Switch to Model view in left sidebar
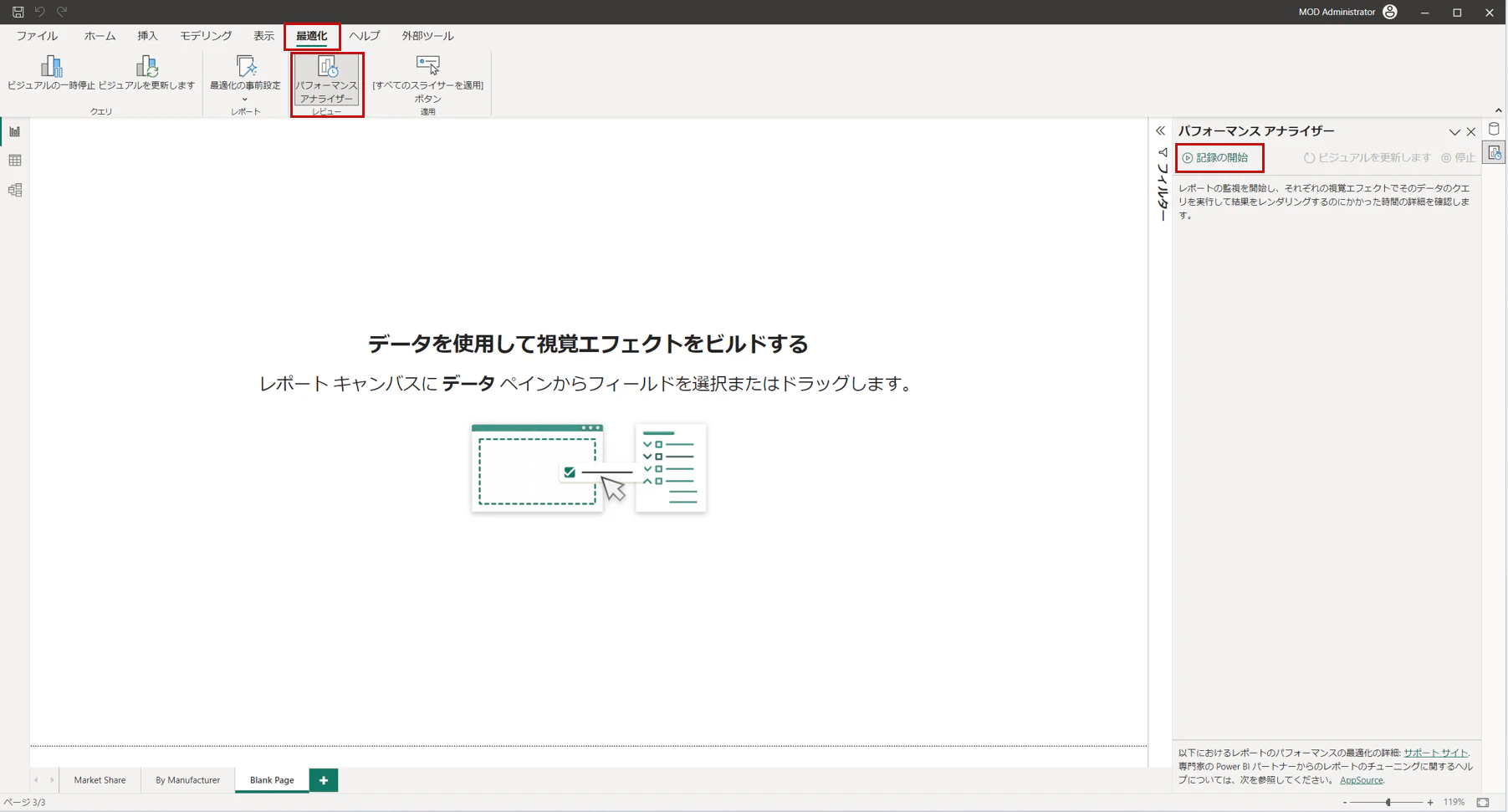Image resolution: width=1508 pixels, height=812 pixels. pos(15,190)
